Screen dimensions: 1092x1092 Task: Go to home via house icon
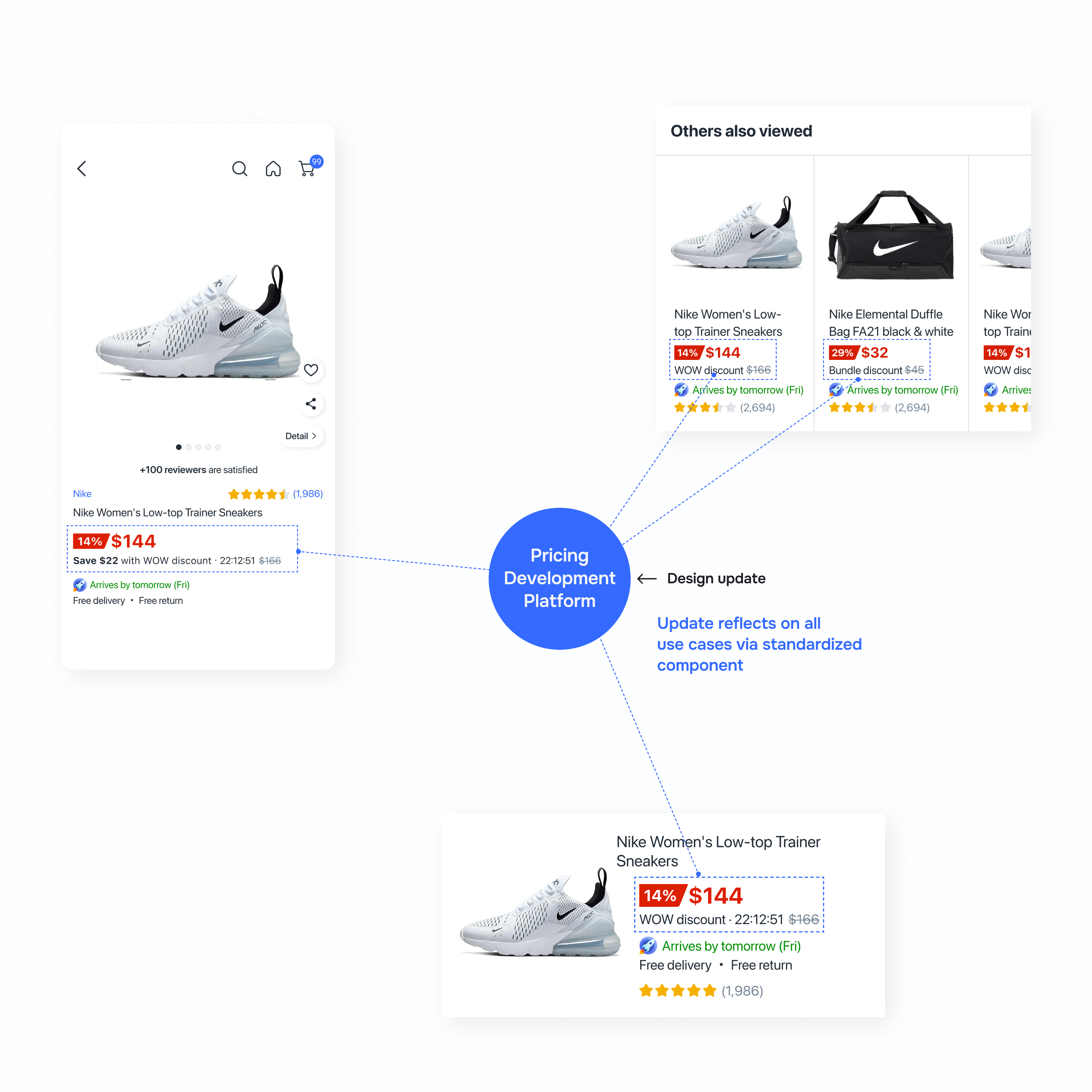click(273, 168)
